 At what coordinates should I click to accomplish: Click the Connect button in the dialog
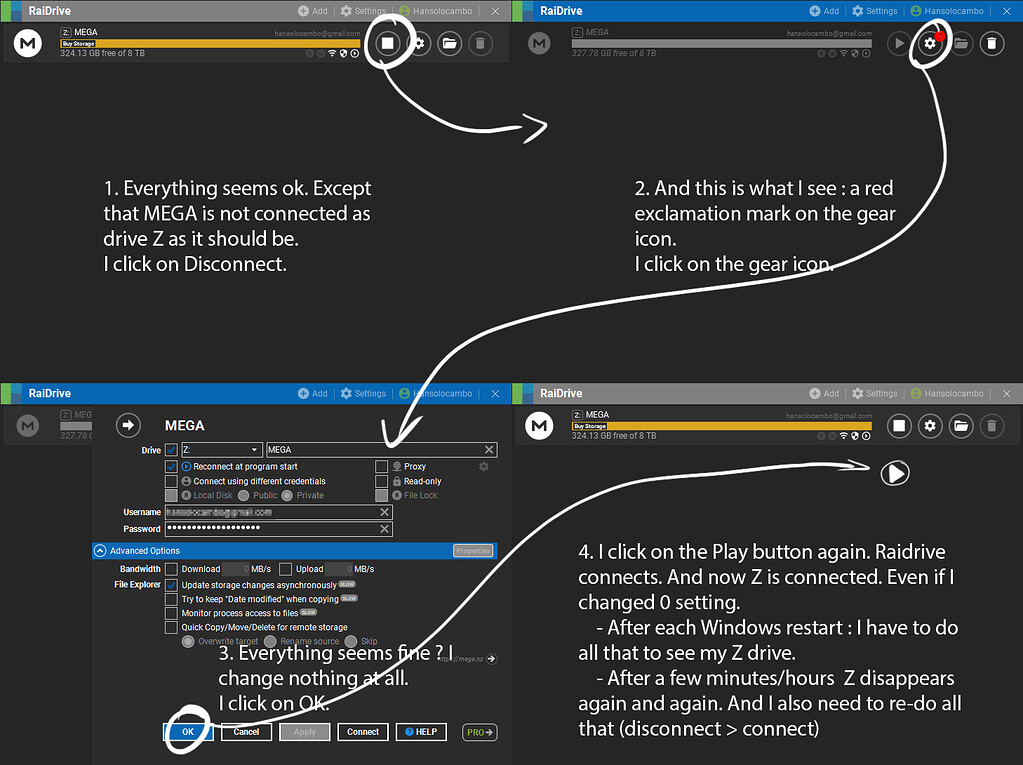[x=362, y=732]
